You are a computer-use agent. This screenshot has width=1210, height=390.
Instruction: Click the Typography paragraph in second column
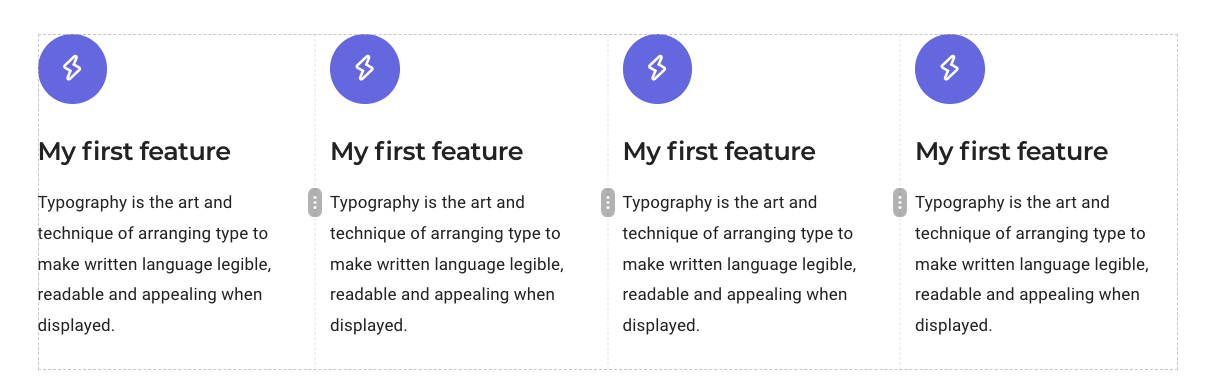click(x=447, y=264)
